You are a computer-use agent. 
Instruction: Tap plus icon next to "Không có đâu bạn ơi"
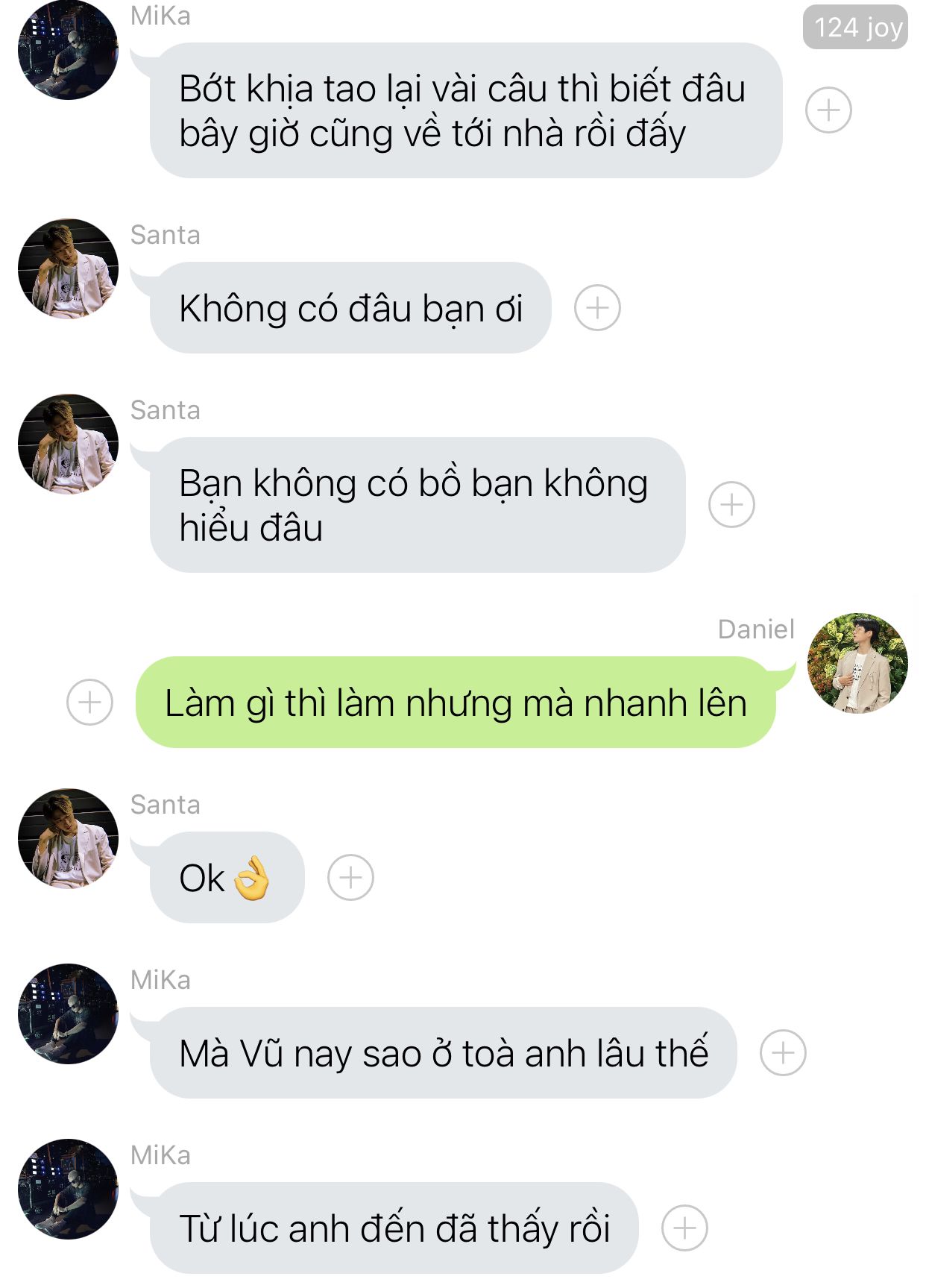(597, 307)
